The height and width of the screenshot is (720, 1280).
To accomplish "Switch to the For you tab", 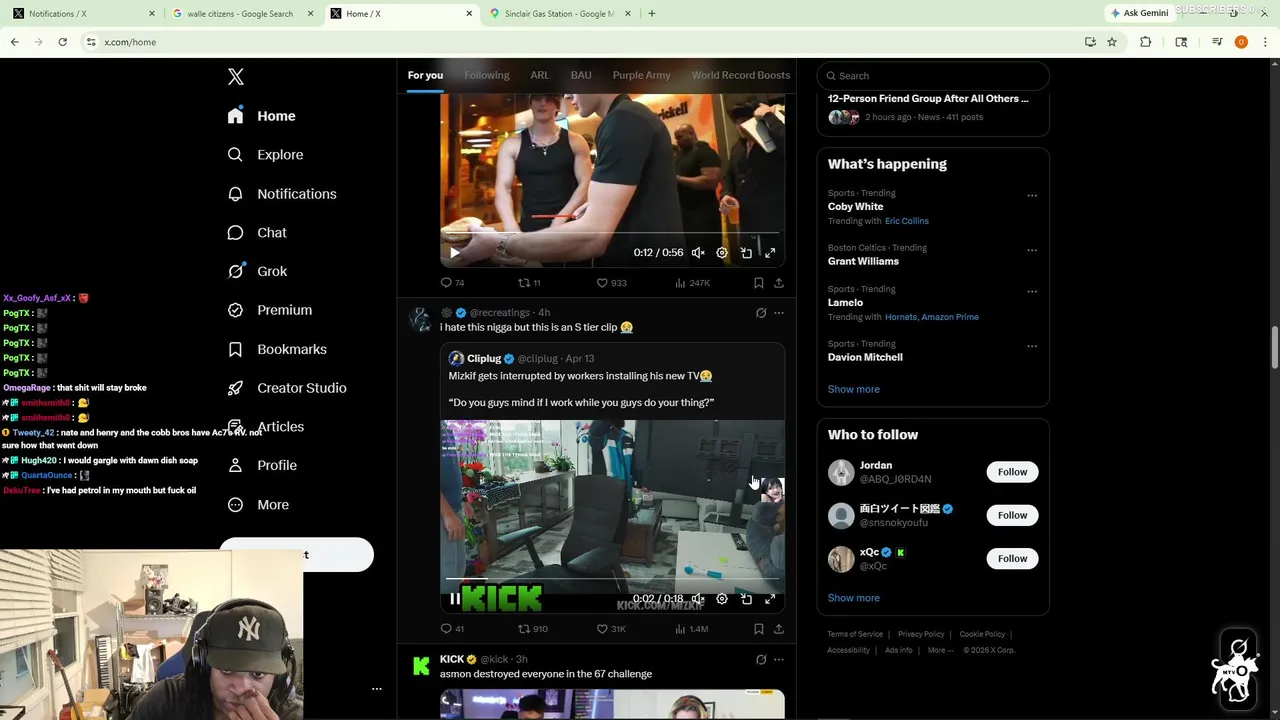I will click(425, 75).
